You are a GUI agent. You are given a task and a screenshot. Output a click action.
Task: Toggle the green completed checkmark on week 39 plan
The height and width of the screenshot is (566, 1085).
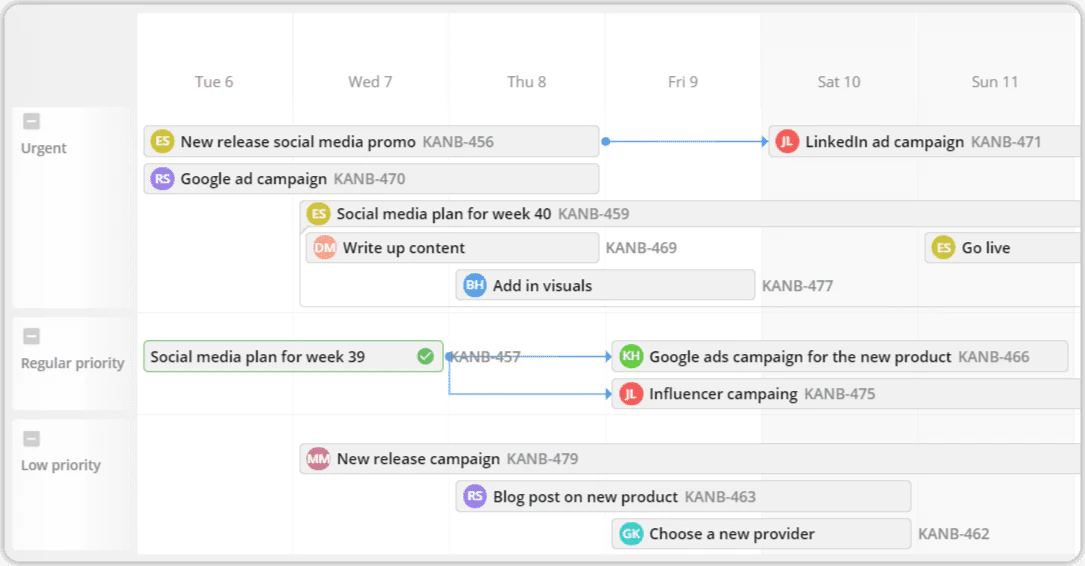[x=426, y=356]
